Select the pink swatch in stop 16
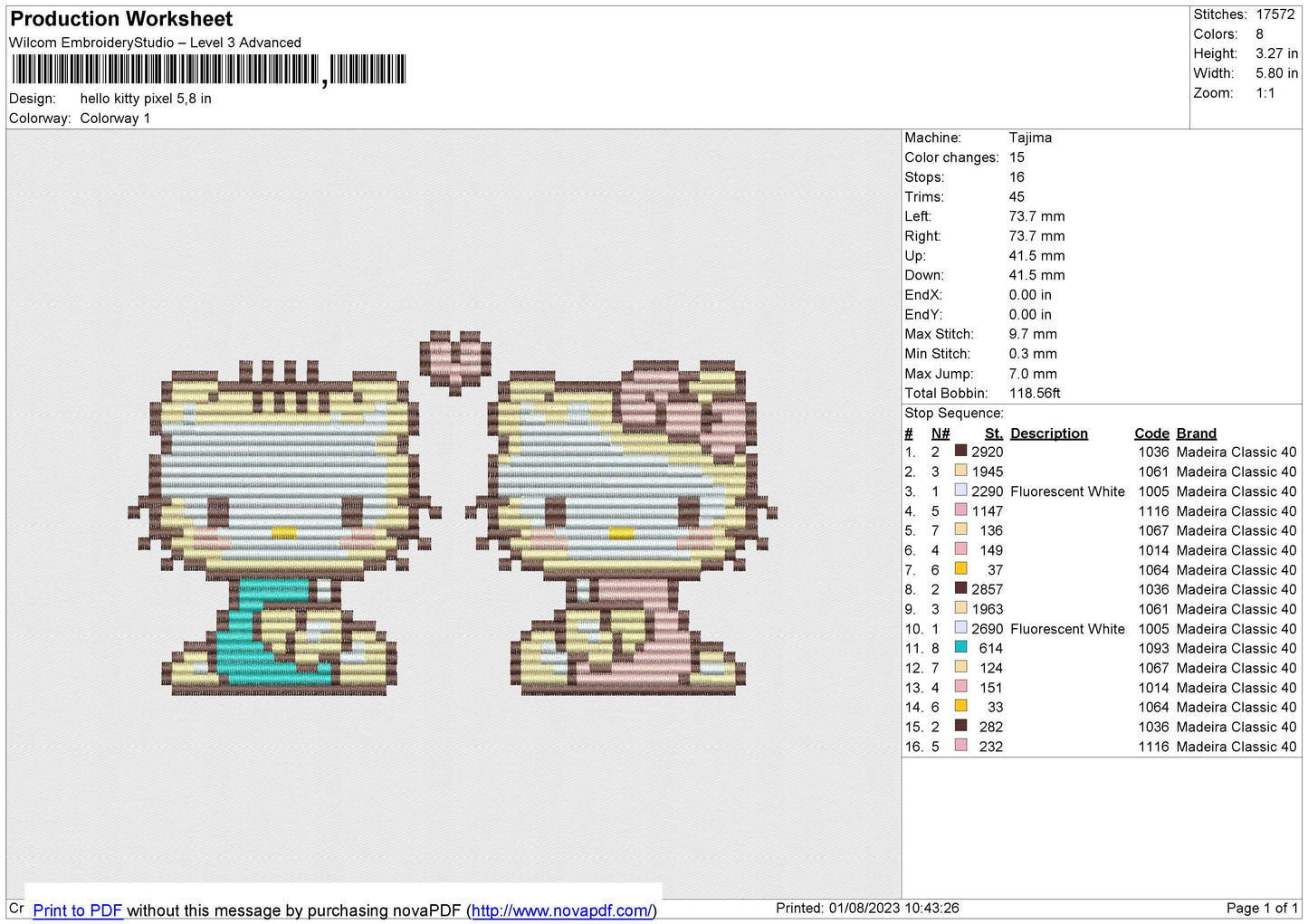 point(960,746)
